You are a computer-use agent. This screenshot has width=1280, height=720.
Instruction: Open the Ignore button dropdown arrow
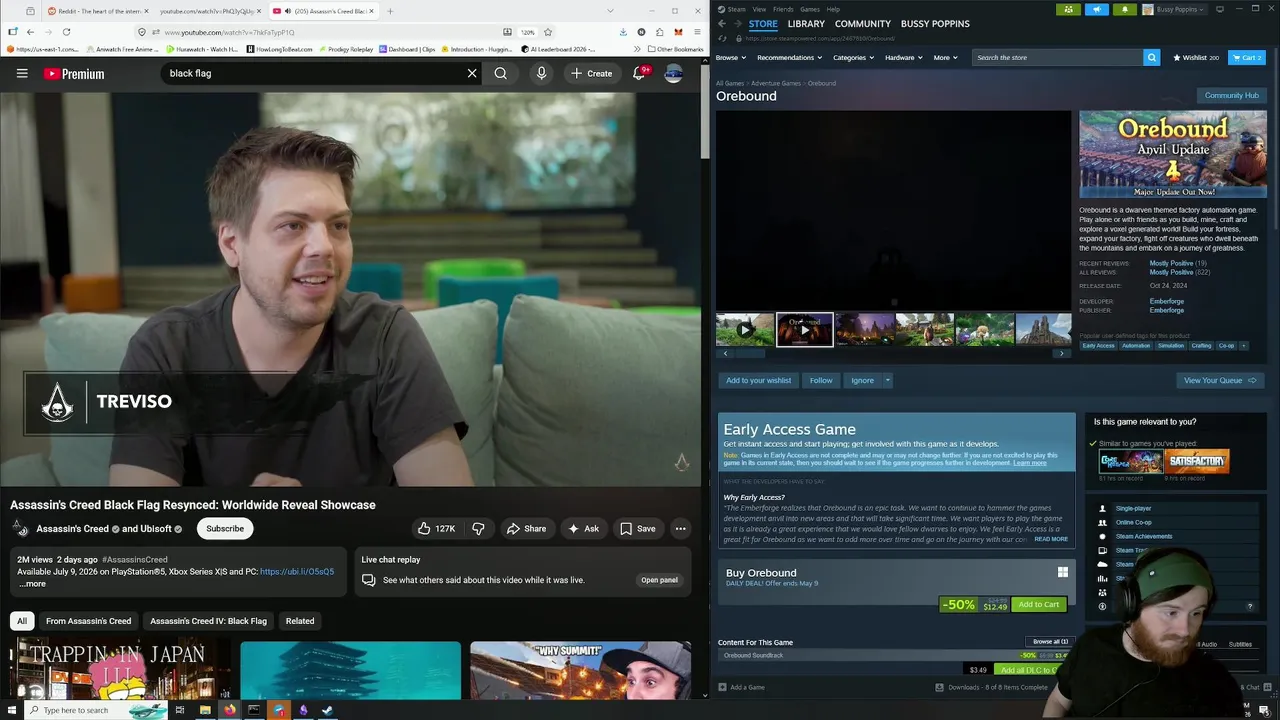887,380
